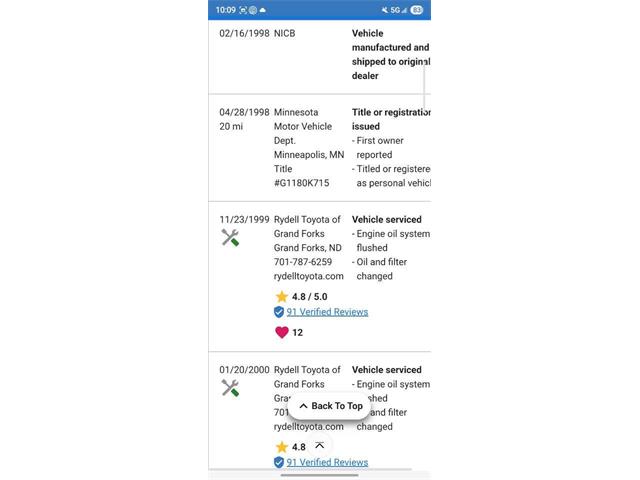This screenshot has width=640, height=480.
Task: Tap the 5G signal indicator in status bar
Action: pyautogui.click(x=398, y=10)
